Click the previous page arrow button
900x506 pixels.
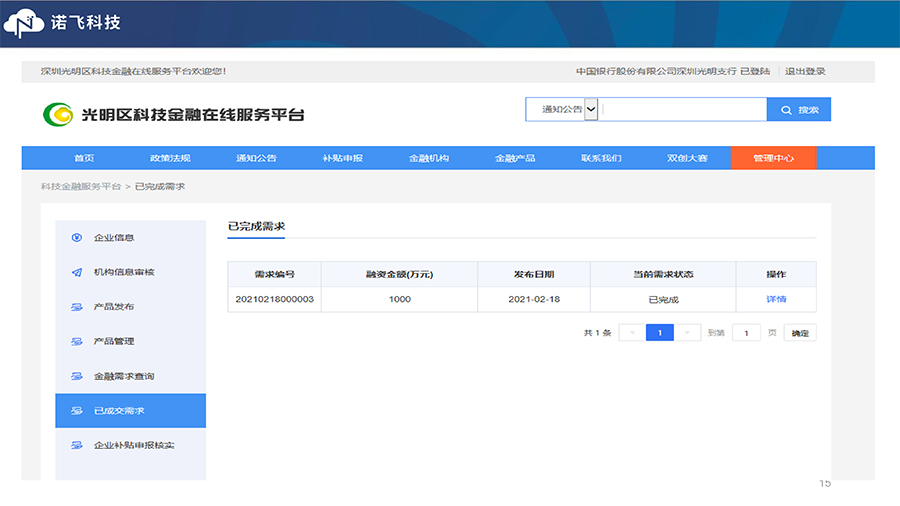pos(632,333)
